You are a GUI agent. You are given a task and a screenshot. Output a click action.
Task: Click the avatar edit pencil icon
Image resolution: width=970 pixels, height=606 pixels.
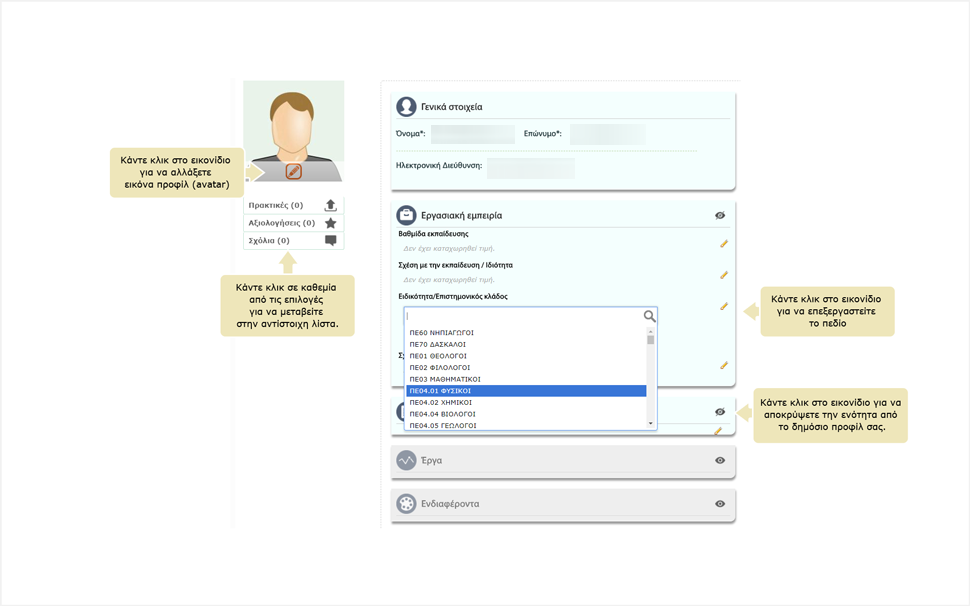point(293,171)
